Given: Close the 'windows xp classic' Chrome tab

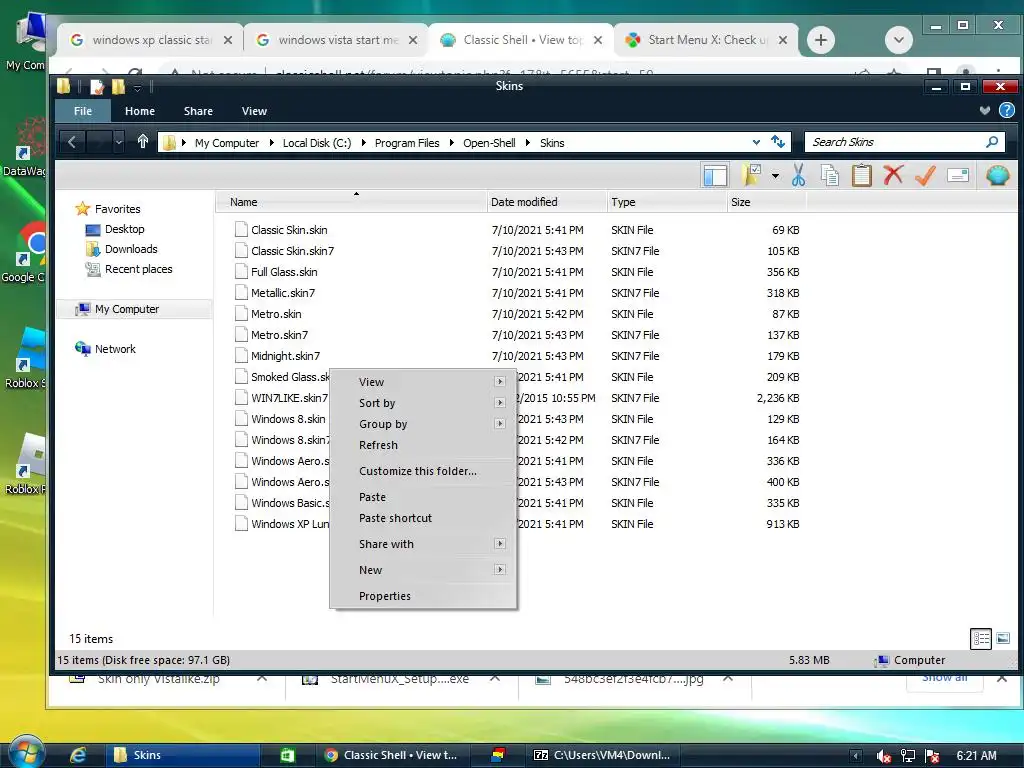Looking at the screenshot, I should click(x=227, y=40).
